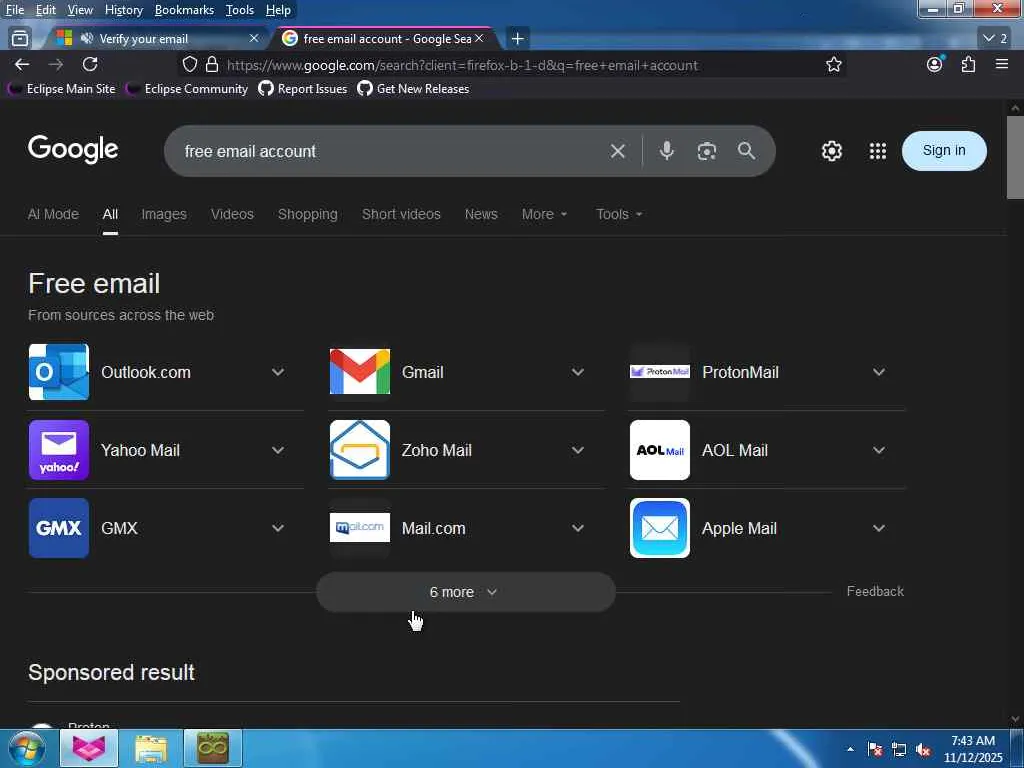
Task: Expand the Yahoo Mail entry
Action: pos(278,450)
